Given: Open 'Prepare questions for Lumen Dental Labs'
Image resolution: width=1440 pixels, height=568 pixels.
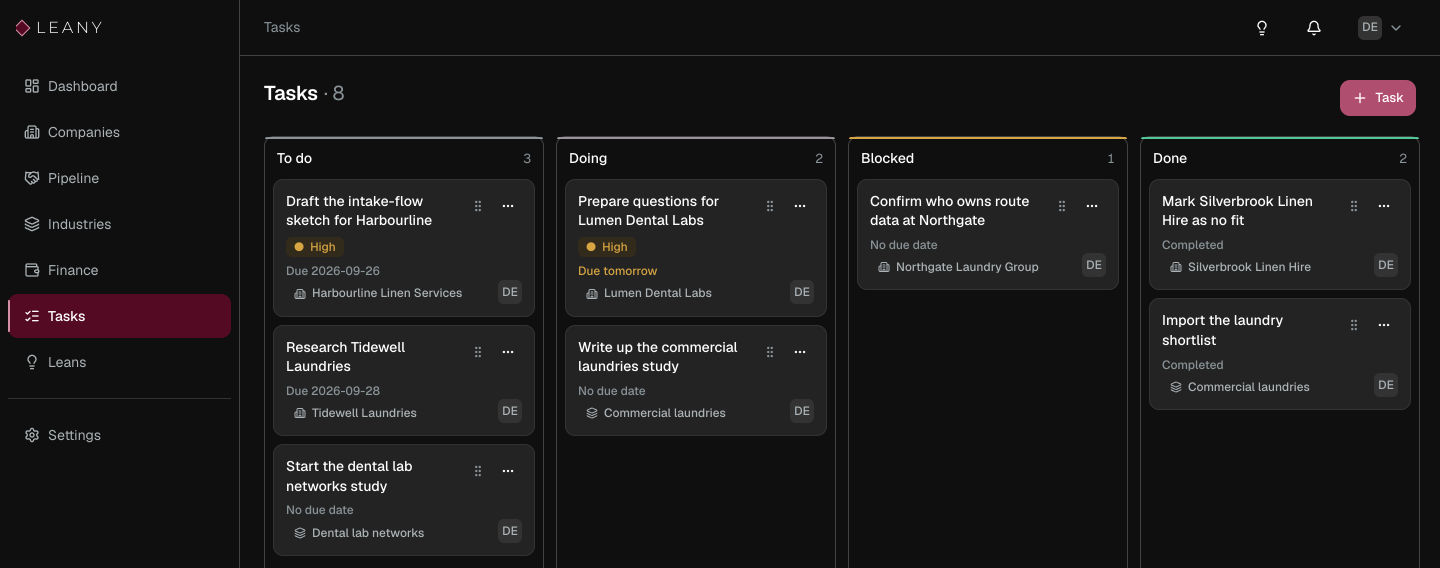Looking at the screenshot, I should tap(648, 211).
